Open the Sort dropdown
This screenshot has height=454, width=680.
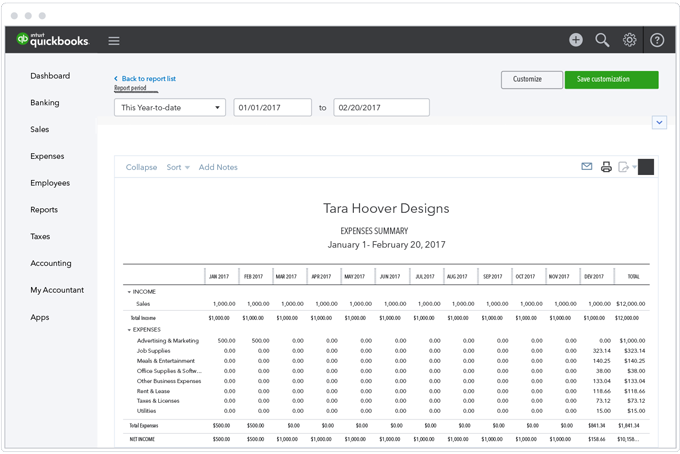tap(178, 167)
